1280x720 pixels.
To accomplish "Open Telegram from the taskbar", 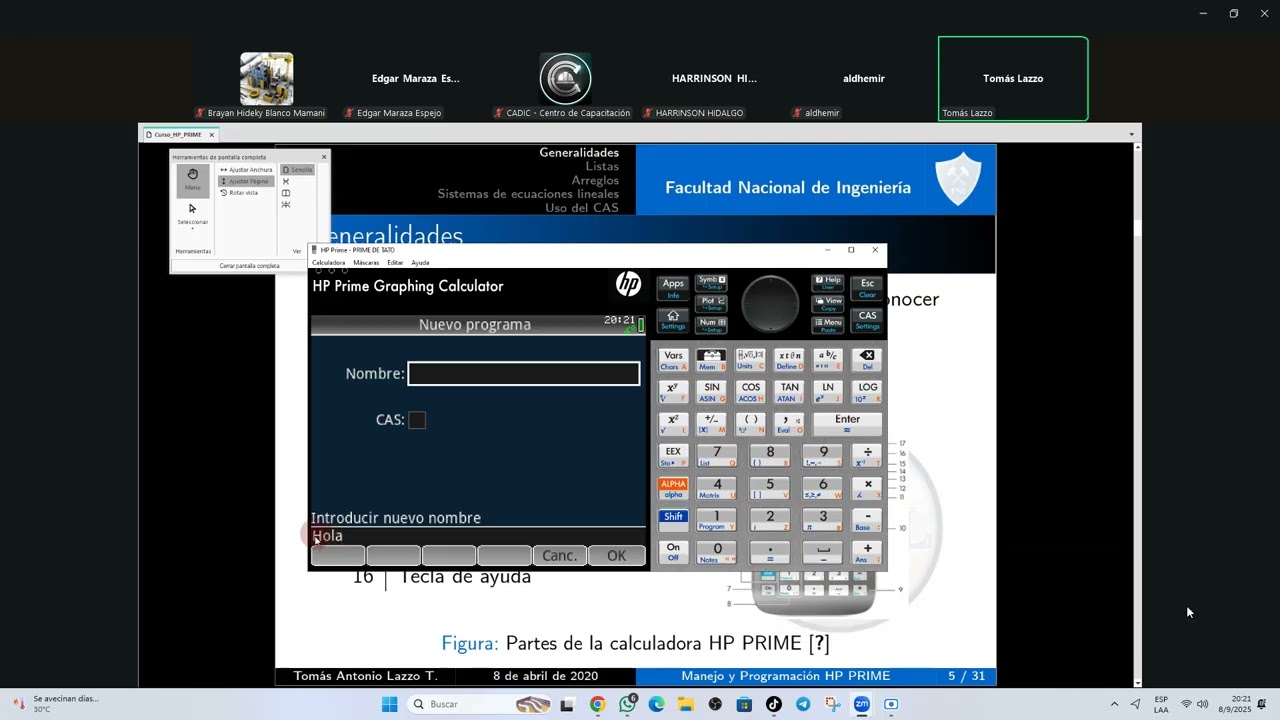I will 803,704.
